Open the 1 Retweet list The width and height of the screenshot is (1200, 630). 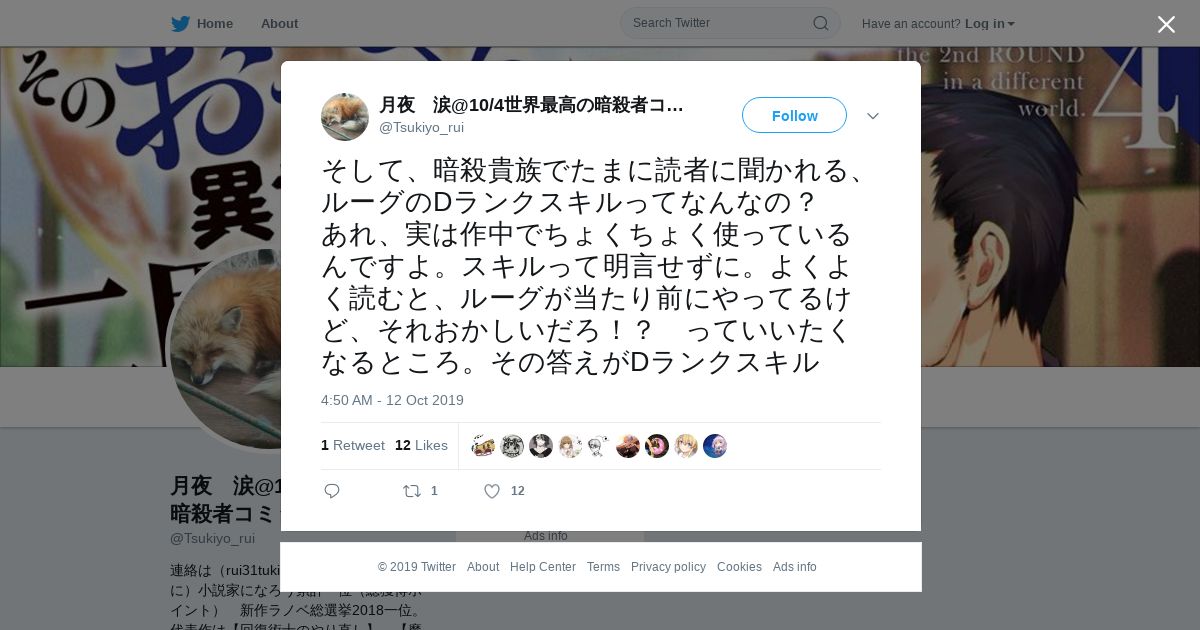point(353,445)
